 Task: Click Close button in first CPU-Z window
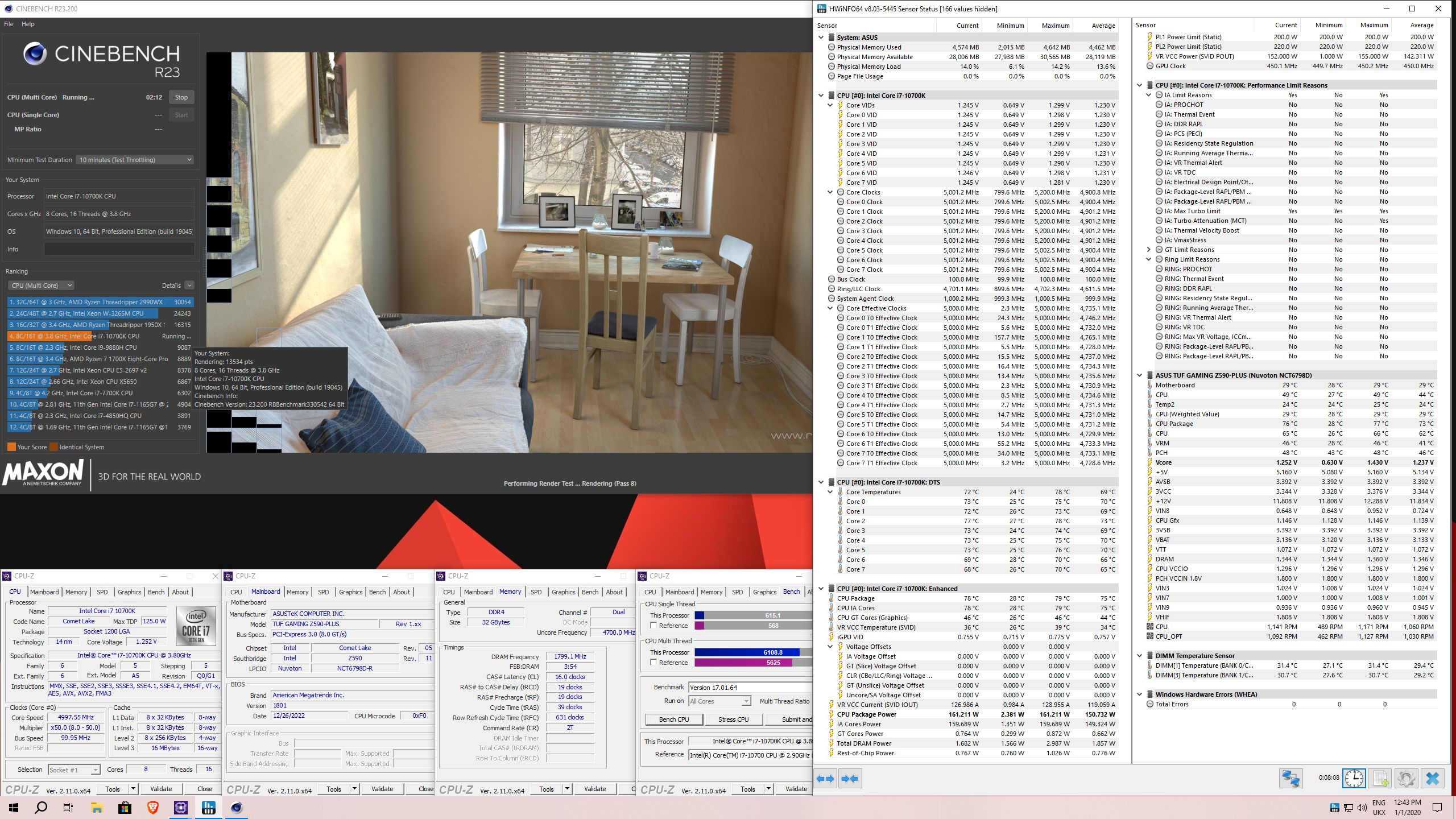(x=205, y=789)
